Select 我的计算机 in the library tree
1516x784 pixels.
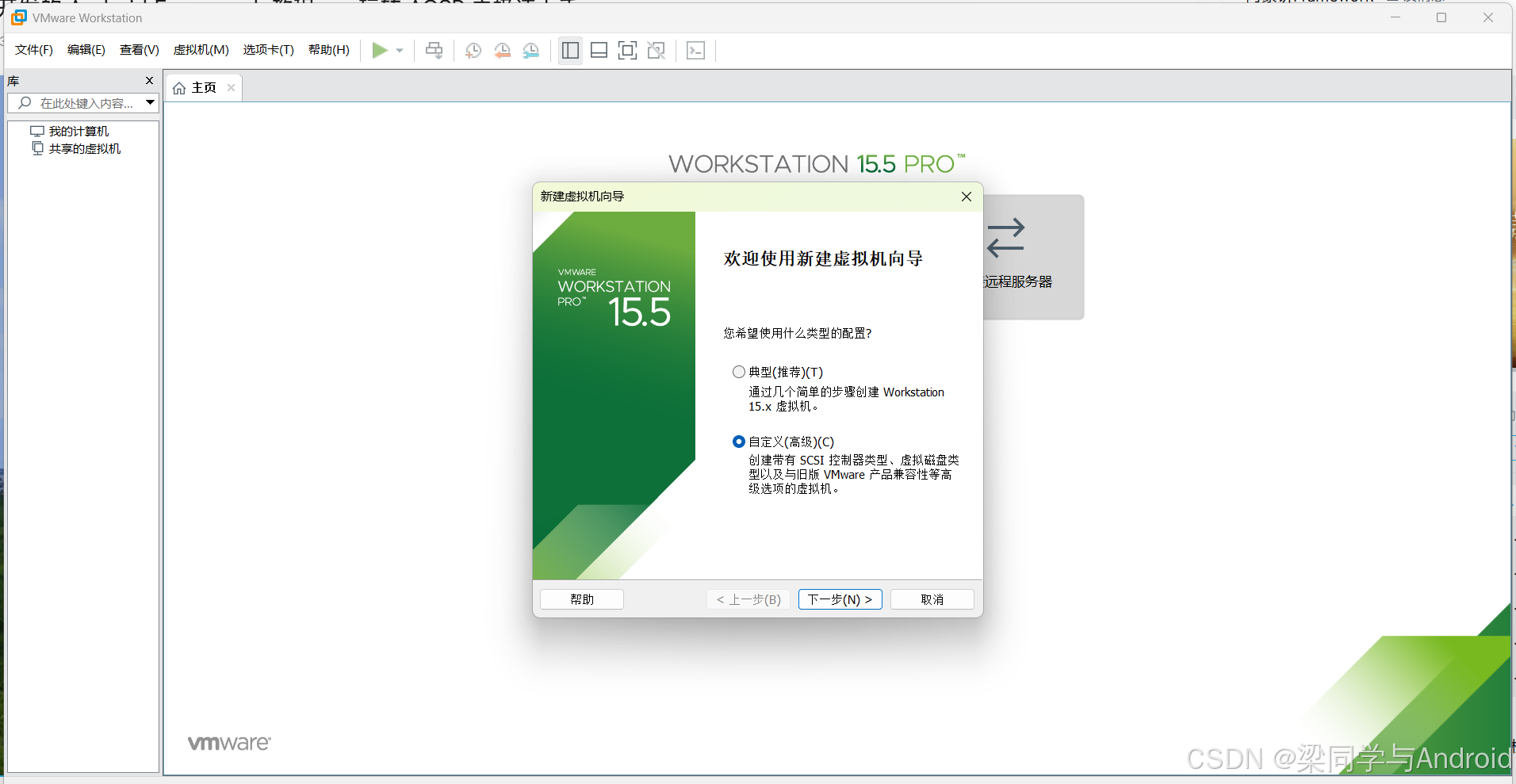point(70,131)
